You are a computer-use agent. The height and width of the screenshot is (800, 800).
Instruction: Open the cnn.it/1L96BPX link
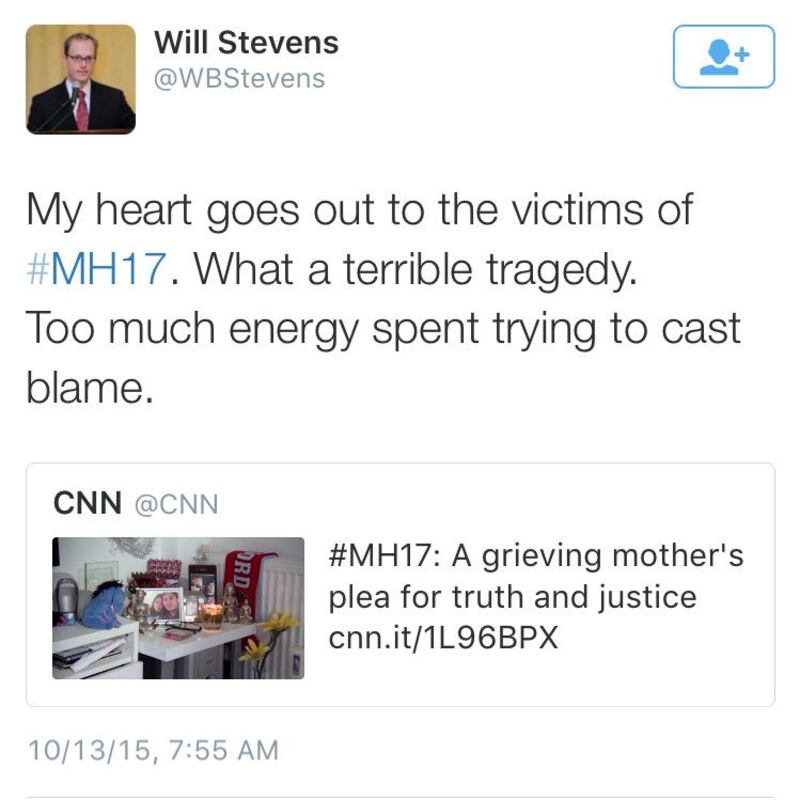click(443, 638)
